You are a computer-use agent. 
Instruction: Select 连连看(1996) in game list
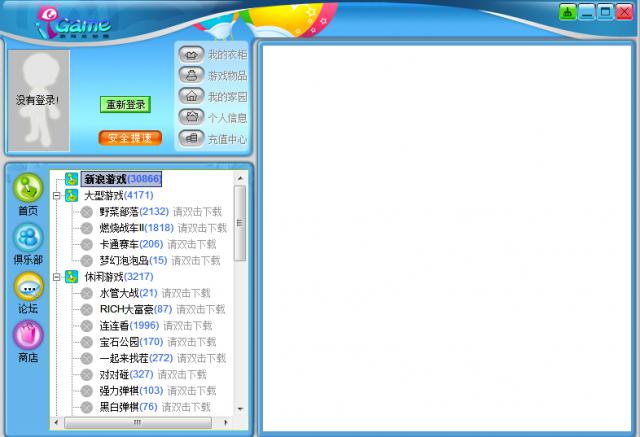click(129, 326)
